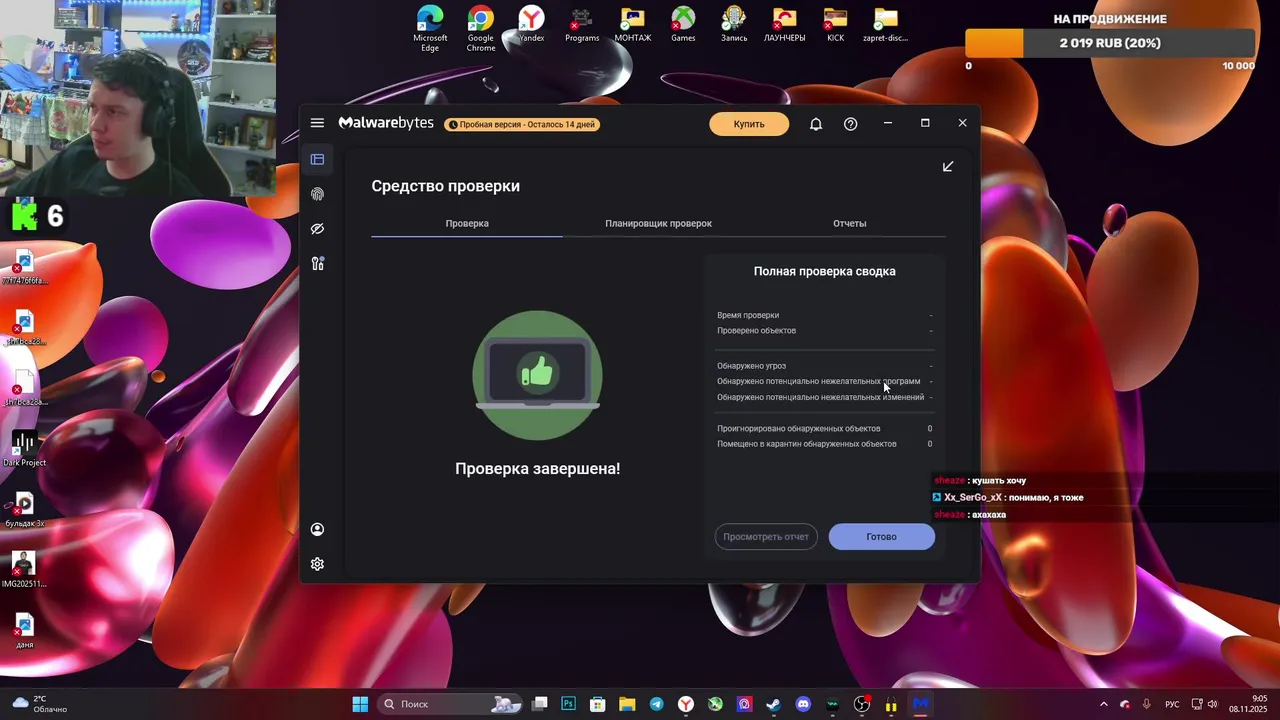
Task: Select the даня desktop file
Action: click(x=24, y=630)
